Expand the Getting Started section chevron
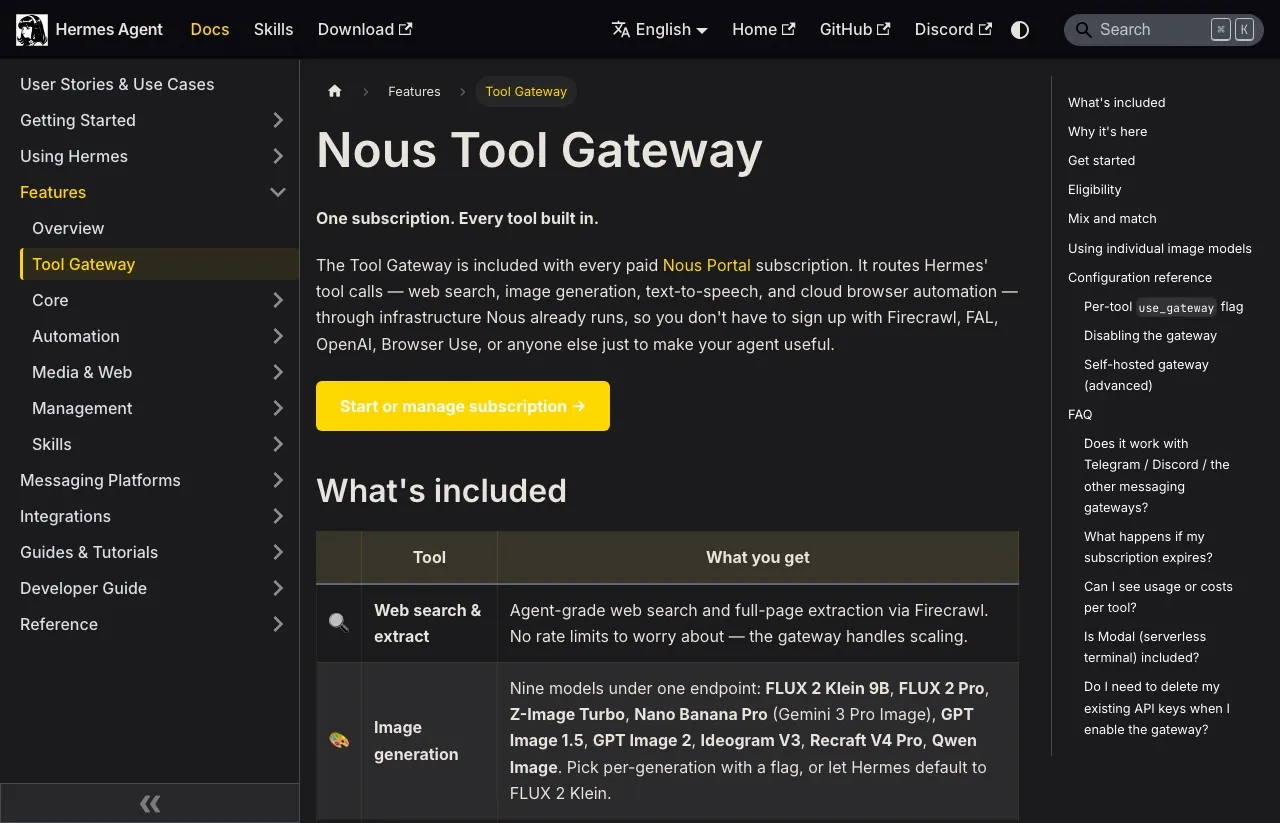Viewport: 1280px width, 823px height. (x=278, y=120)
